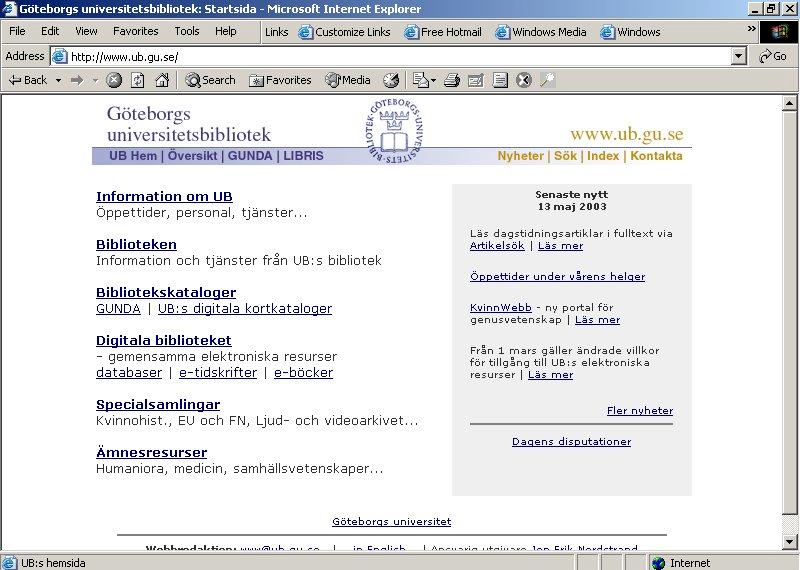Click the round X toolbar icon next to Discuss
The height and width of the screenshot is (570, 800).
click(x=523, y=80)
